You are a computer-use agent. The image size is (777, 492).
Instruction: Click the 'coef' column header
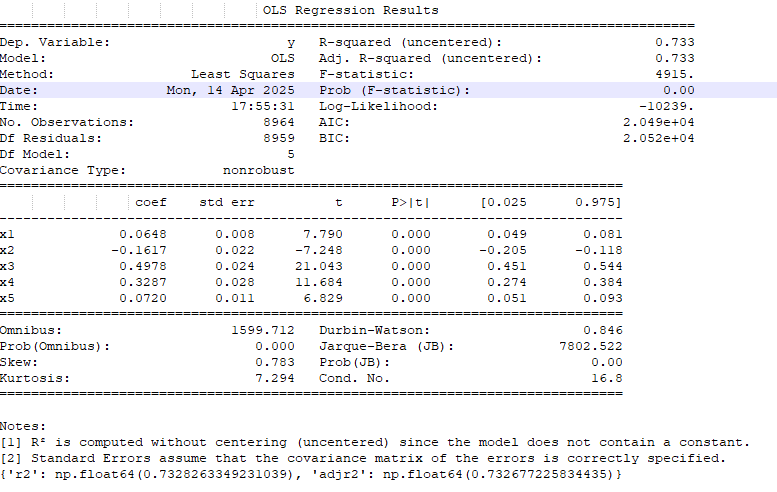pos(151,202)
